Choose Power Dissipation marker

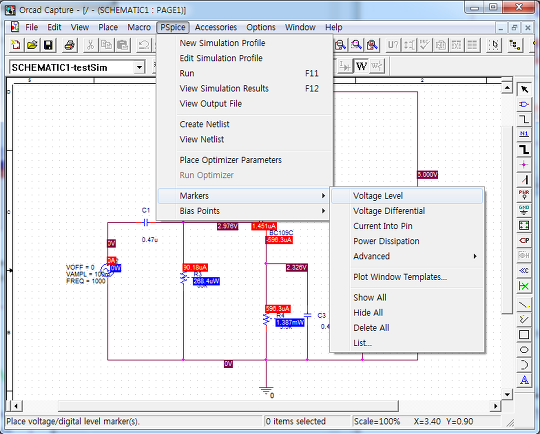[407, 241]
